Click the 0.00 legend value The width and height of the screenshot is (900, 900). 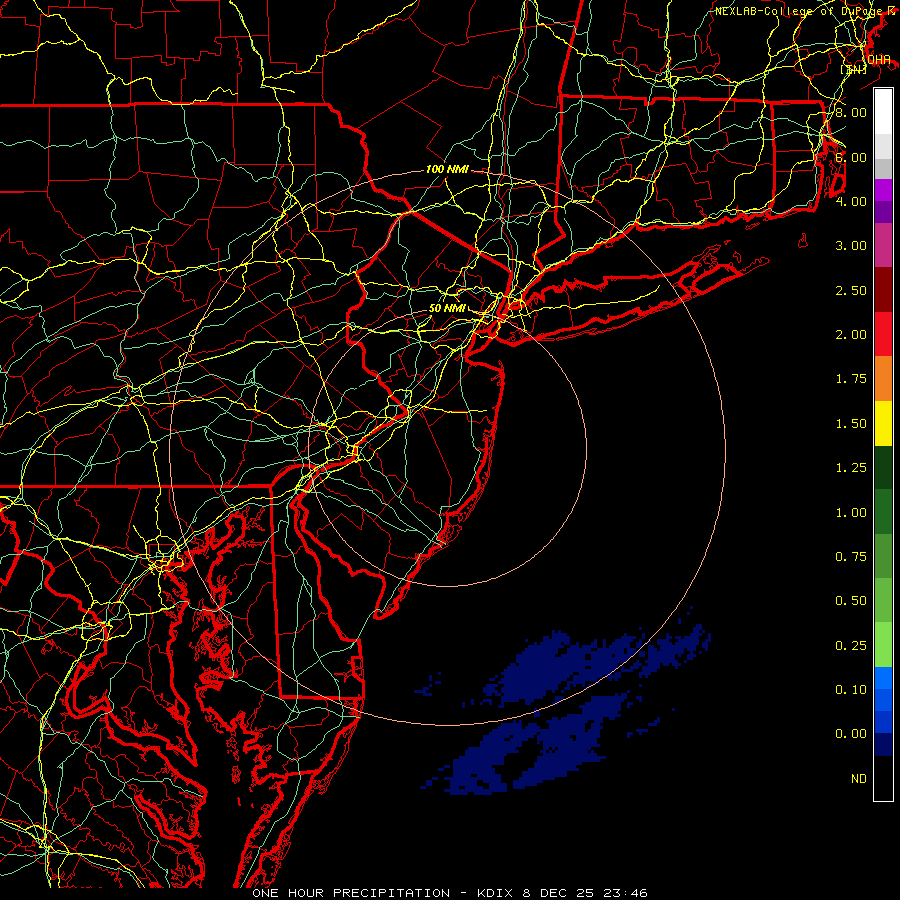pyautogui.click(x=851, y=734)
